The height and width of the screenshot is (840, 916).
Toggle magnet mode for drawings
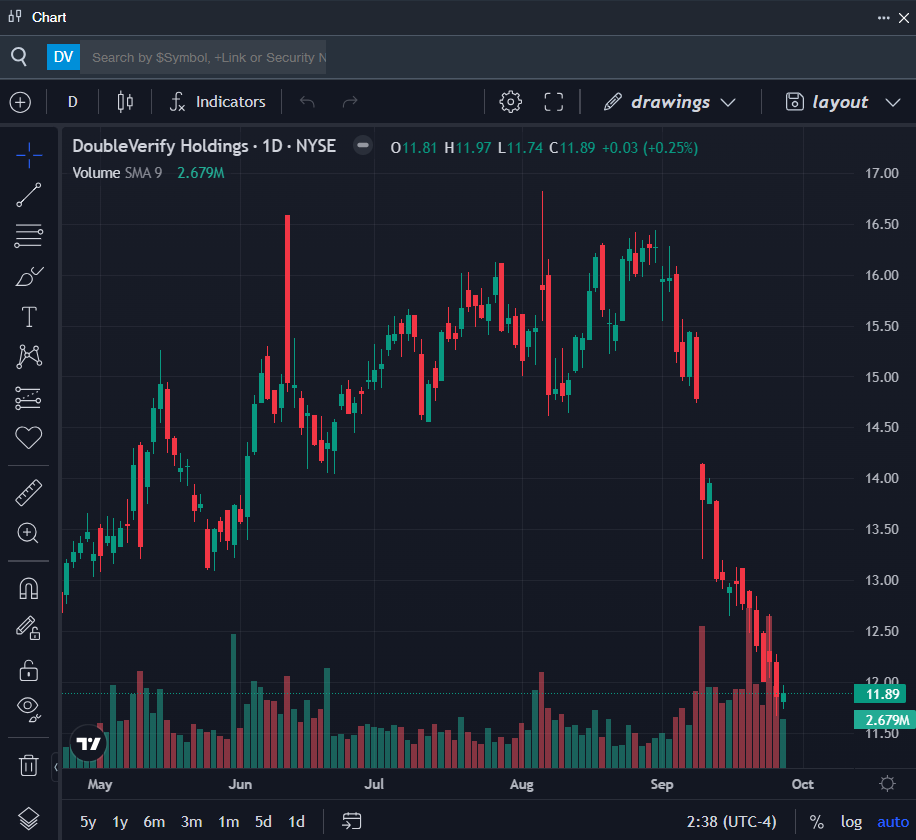tap(29, 588)
